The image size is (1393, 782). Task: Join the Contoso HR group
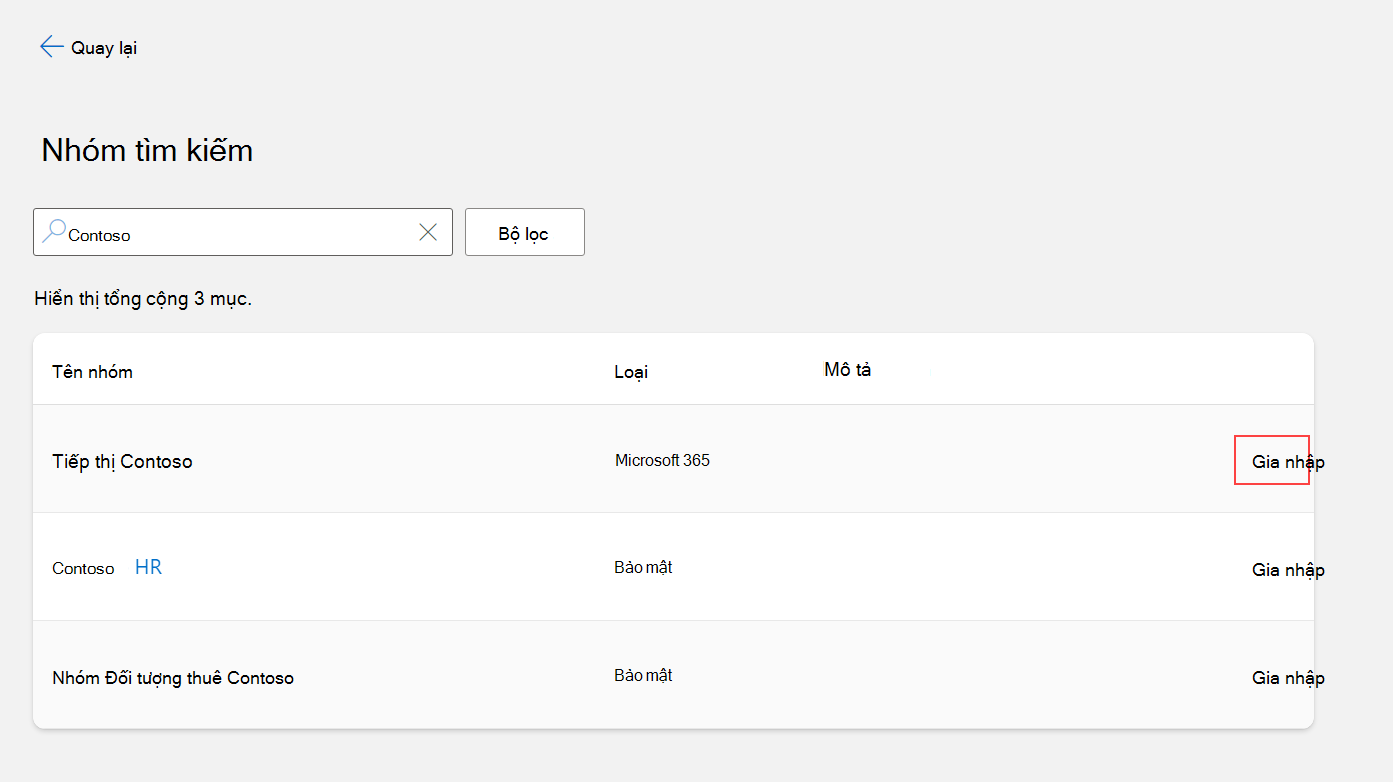[1288, 570]
